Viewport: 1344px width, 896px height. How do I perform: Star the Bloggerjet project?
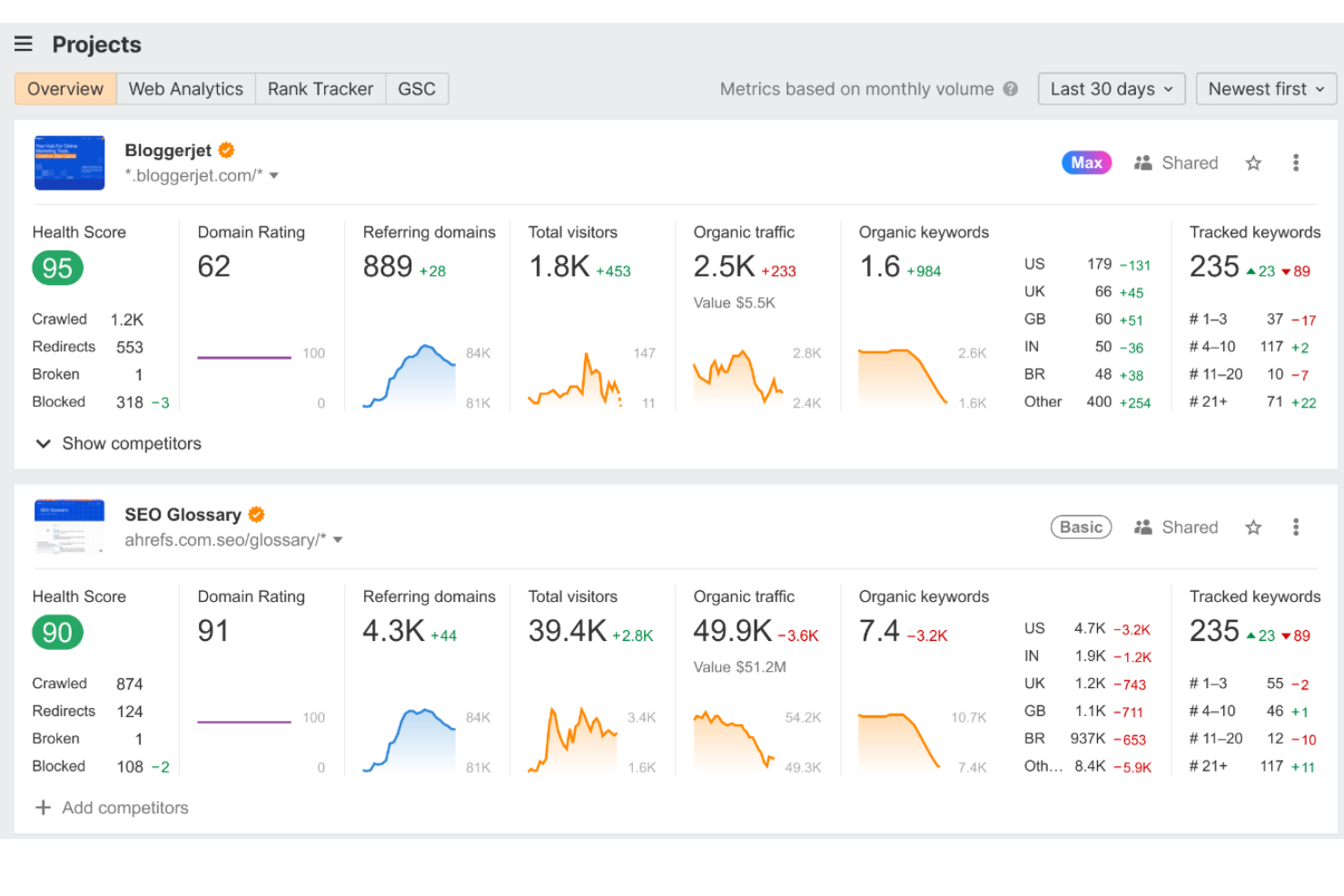pyautogui.click(x=1253, y=162)
